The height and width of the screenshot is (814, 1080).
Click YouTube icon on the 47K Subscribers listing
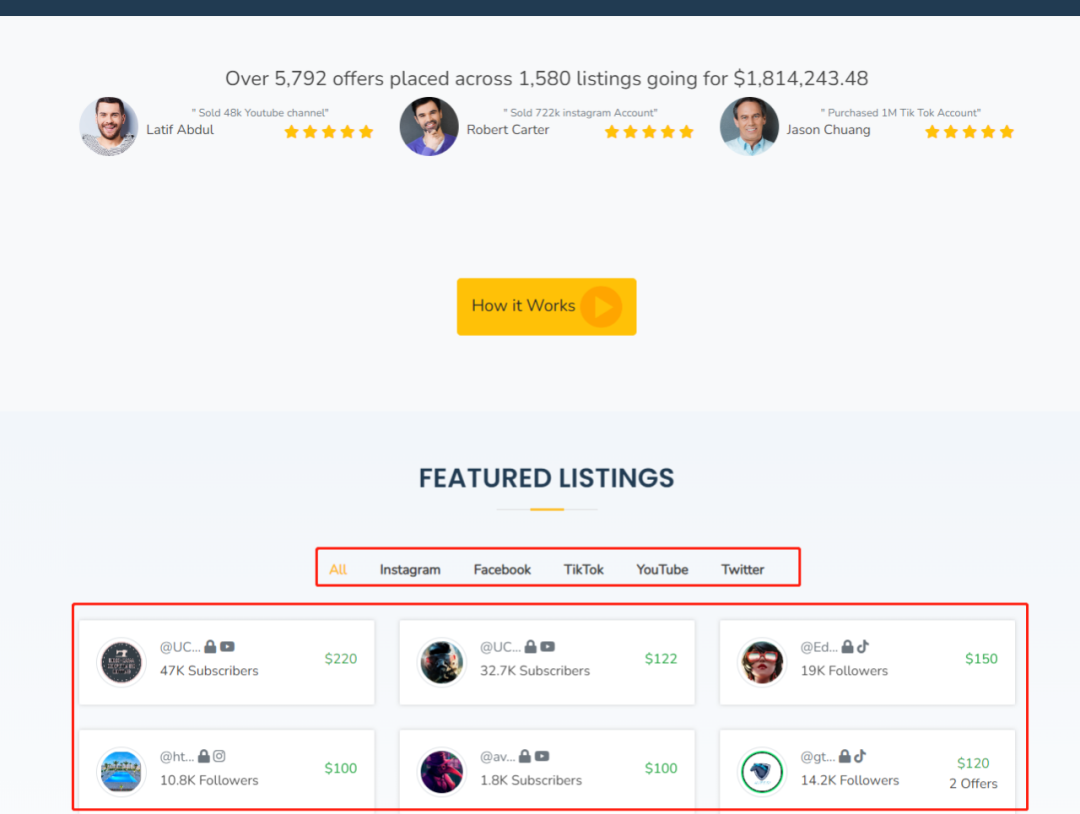pyautogui.click(x=228, y=647)
